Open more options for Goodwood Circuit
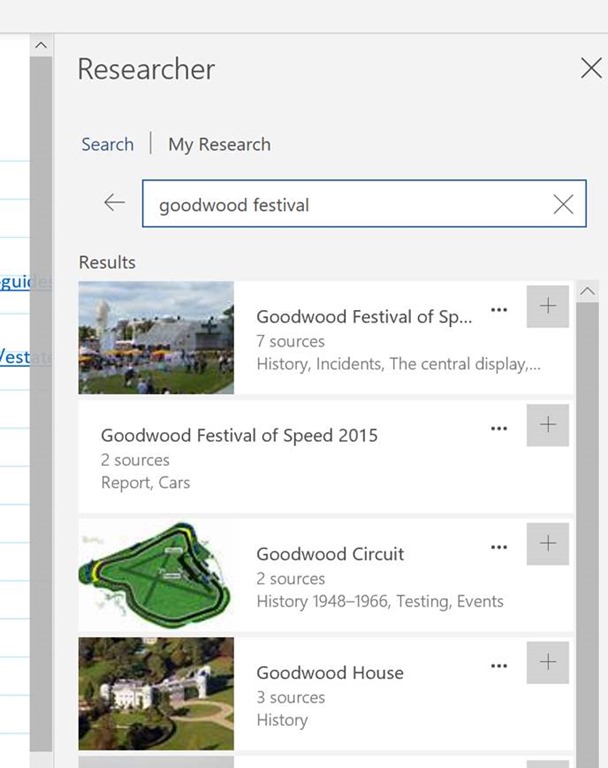This screenshot has width=608, height=768. [x=499, y=547]
